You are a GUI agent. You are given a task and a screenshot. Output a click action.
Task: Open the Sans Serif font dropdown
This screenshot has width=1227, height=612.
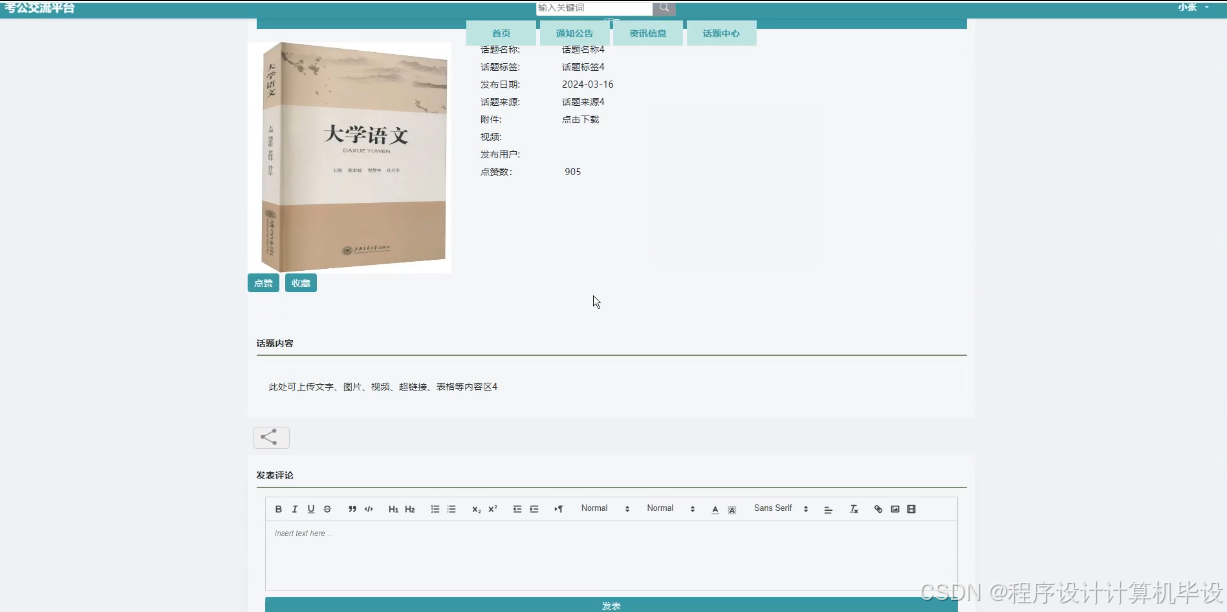pos(781,509)
